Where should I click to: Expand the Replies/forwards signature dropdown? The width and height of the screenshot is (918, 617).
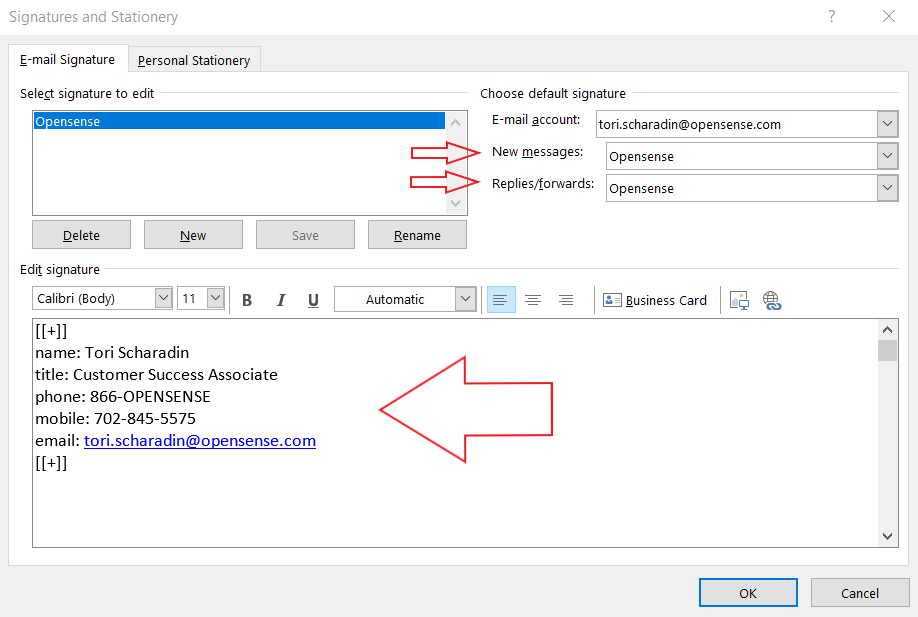pos(888,188)
